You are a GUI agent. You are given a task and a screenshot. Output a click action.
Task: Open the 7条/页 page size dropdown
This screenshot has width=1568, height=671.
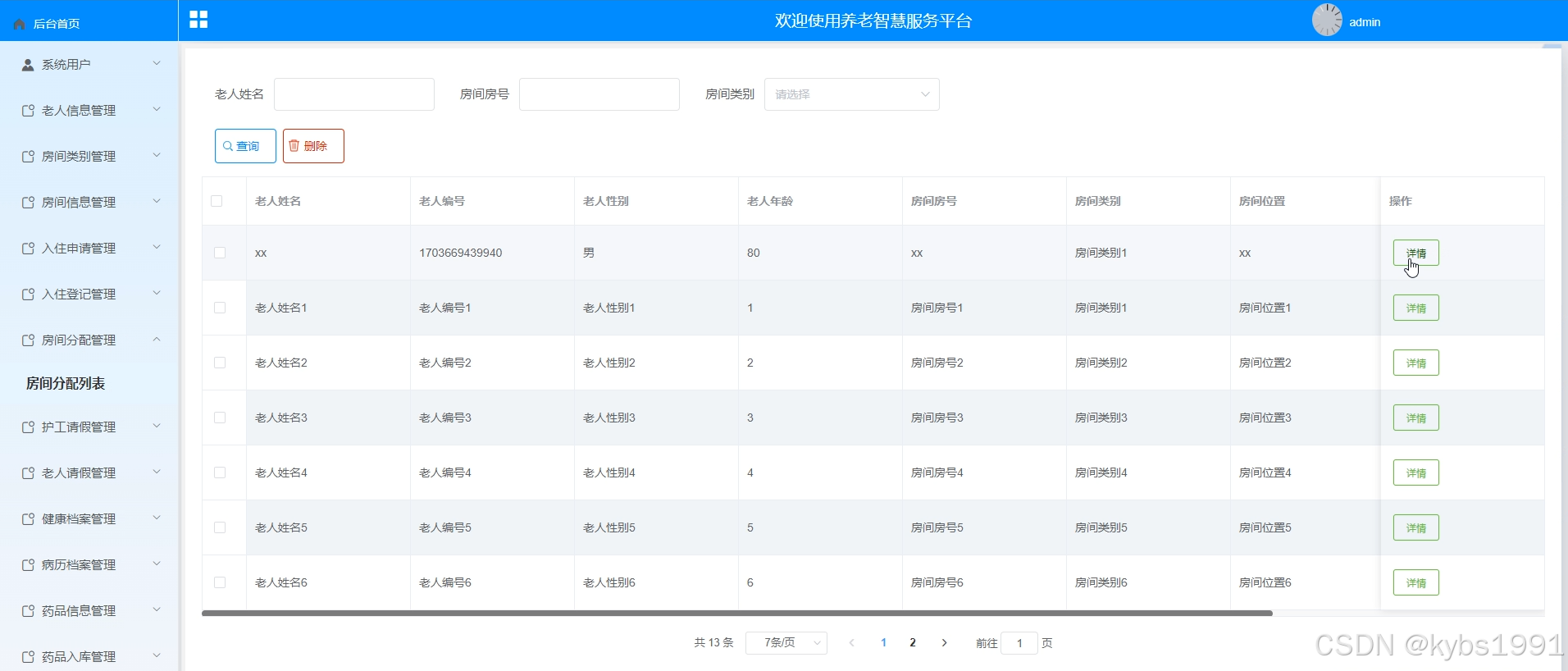pos(786,643)
